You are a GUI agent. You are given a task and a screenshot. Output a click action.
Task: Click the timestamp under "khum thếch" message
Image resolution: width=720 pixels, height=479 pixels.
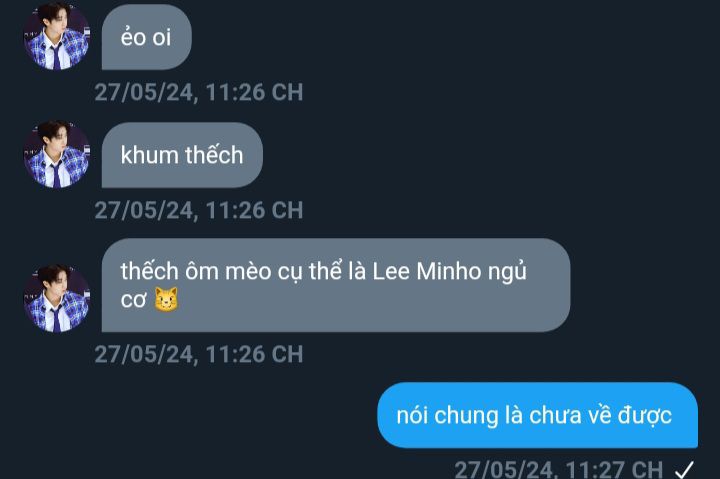pyautogui.click(x=199, y=210)
